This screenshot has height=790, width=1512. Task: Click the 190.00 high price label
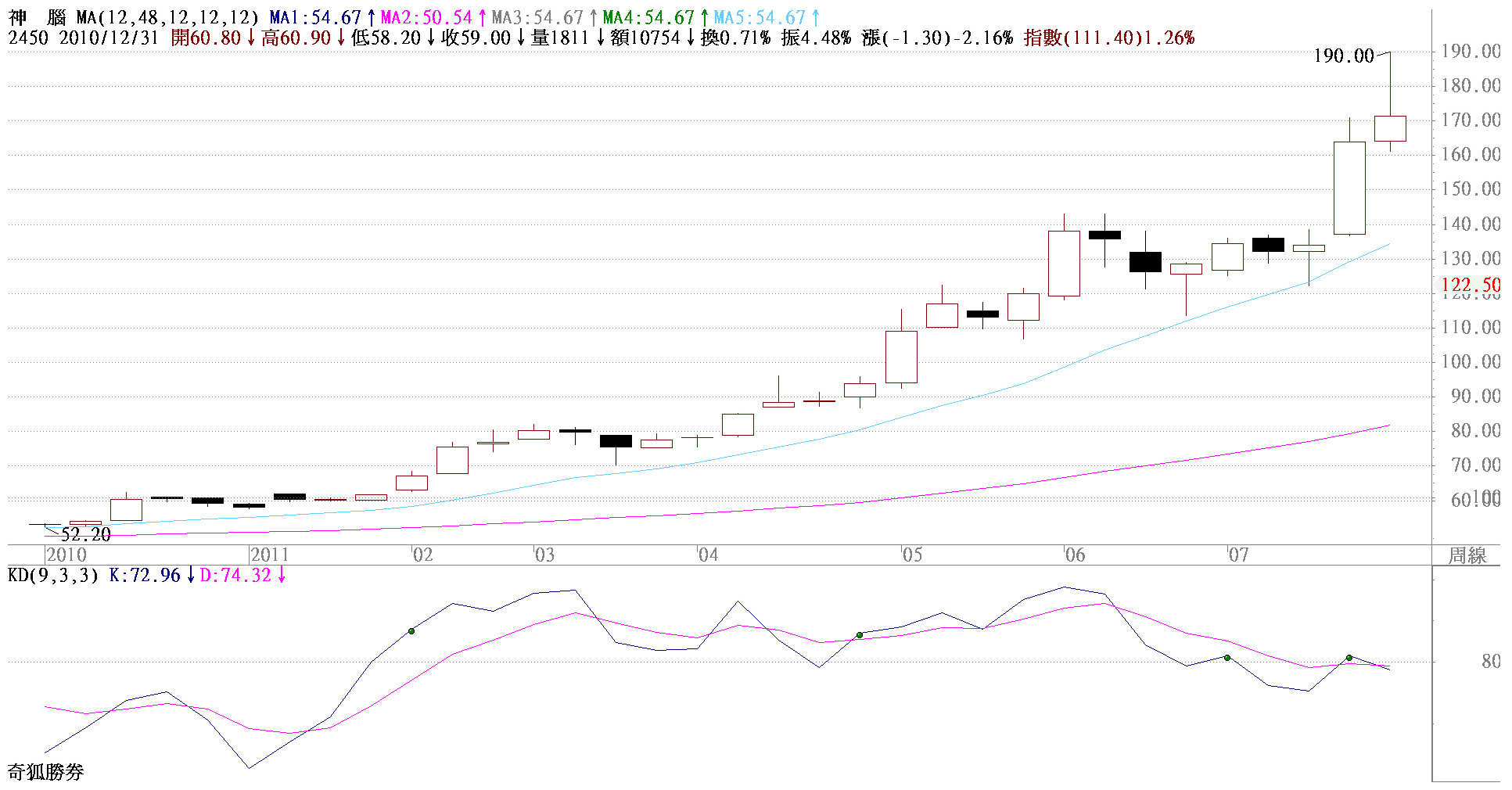click(x=1343, y=56)
